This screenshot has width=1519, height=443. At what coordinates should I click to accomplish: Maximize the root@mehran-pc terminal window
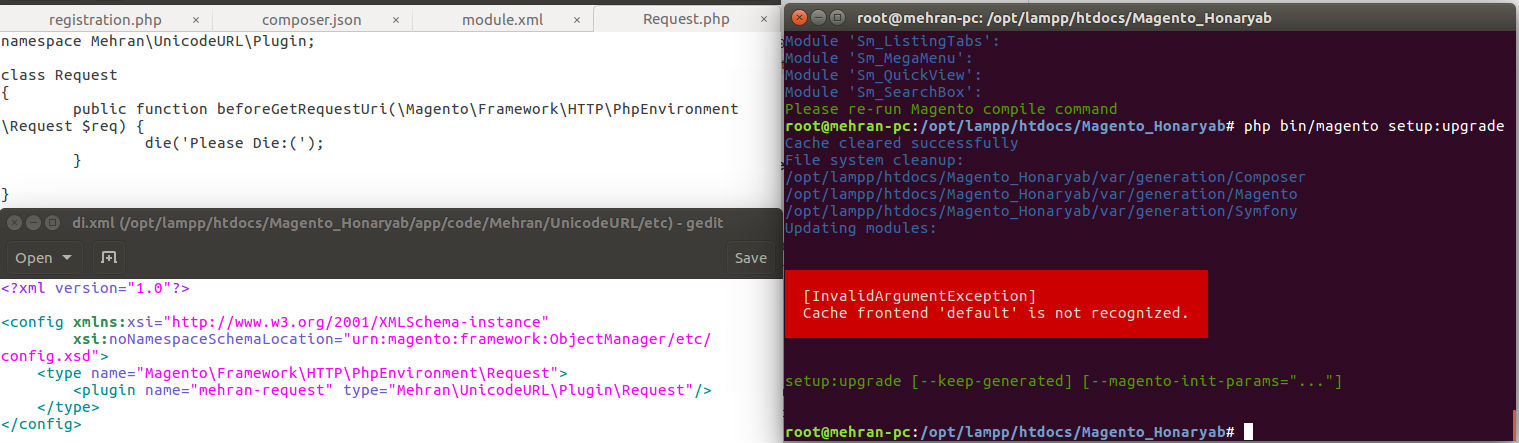pos(837,18)
